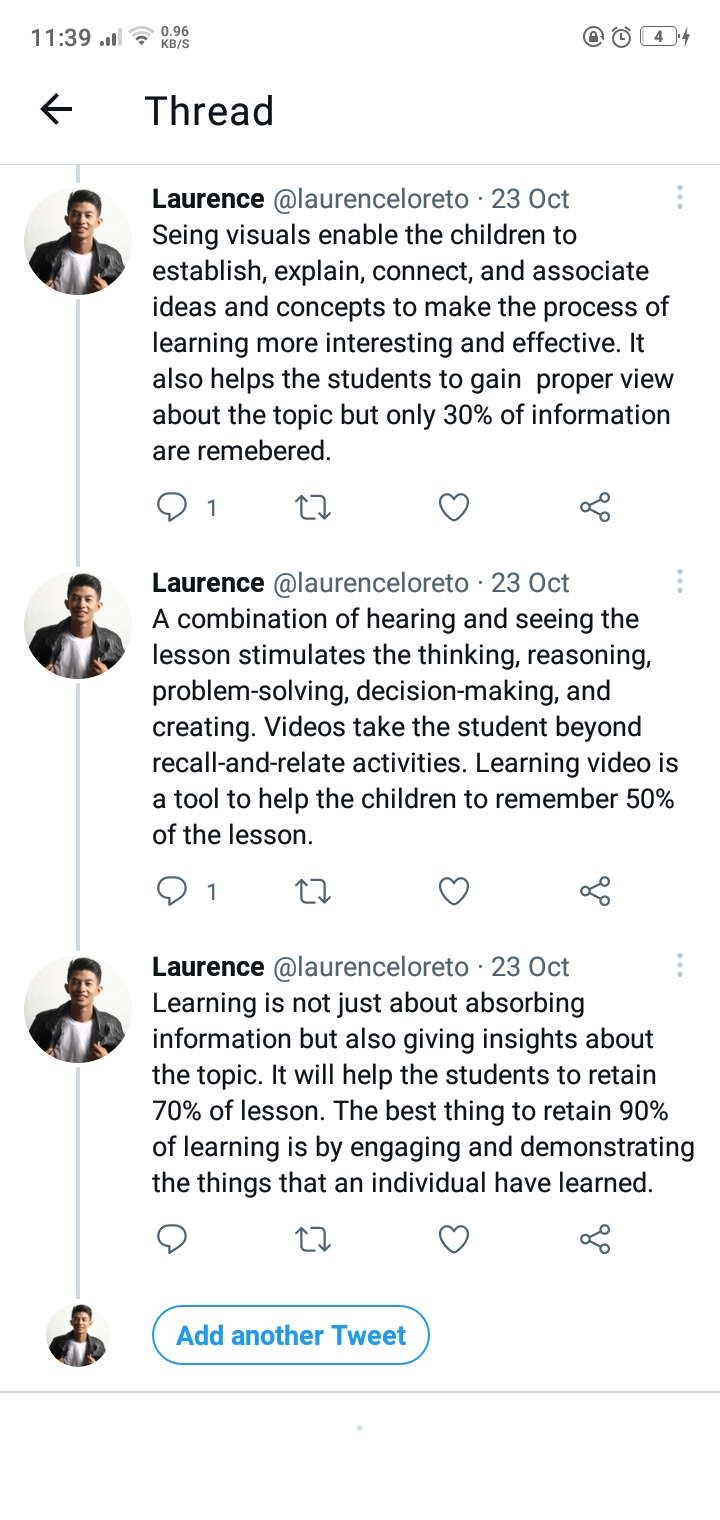Image resolution: width=720 pixels, height=1520 pixels.
Task: Reply to the tweet about retaining 90% of learning
Action: pyautogui.click(x=173, y=1240)
